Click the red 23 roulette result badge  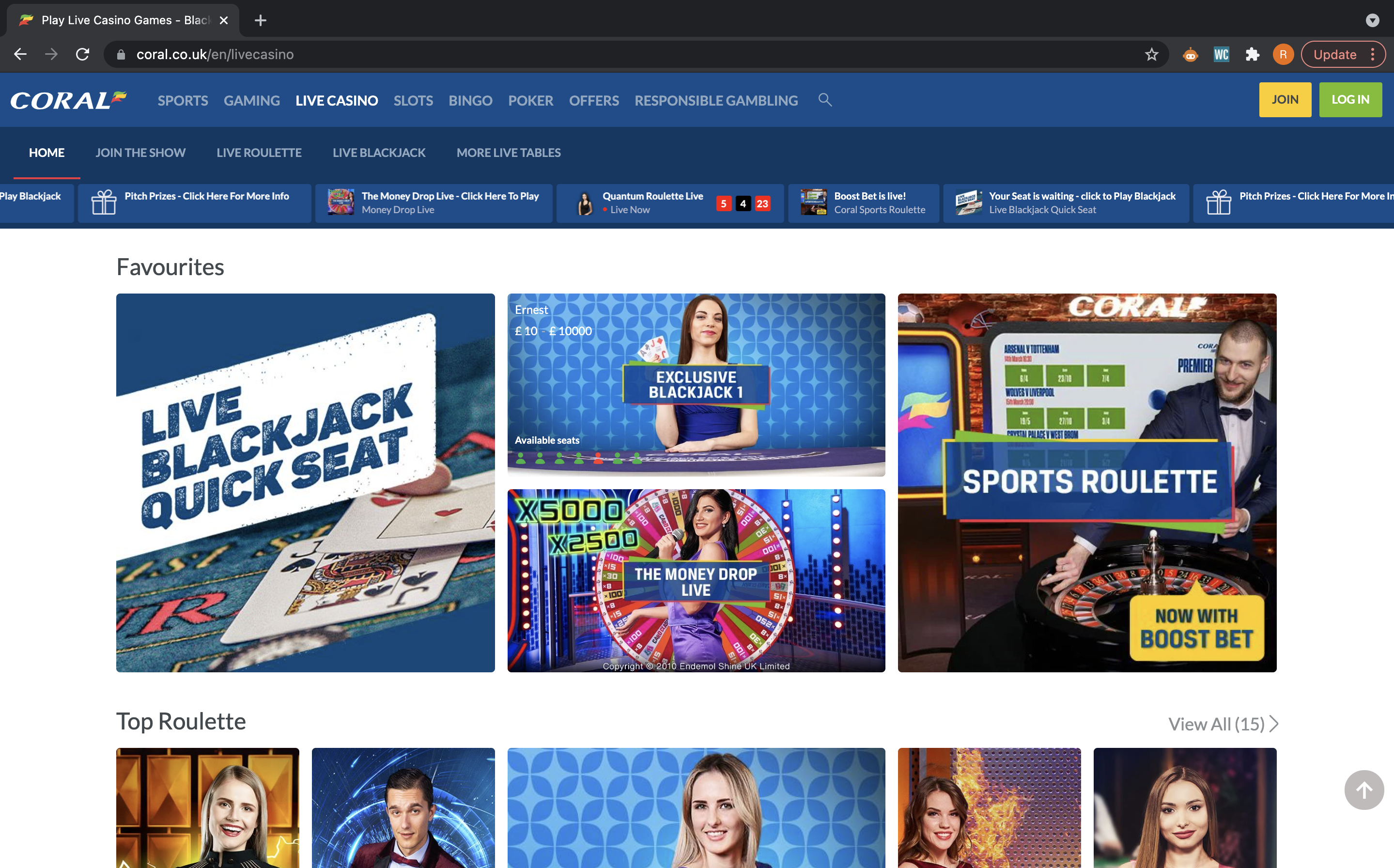click(762, 204)
